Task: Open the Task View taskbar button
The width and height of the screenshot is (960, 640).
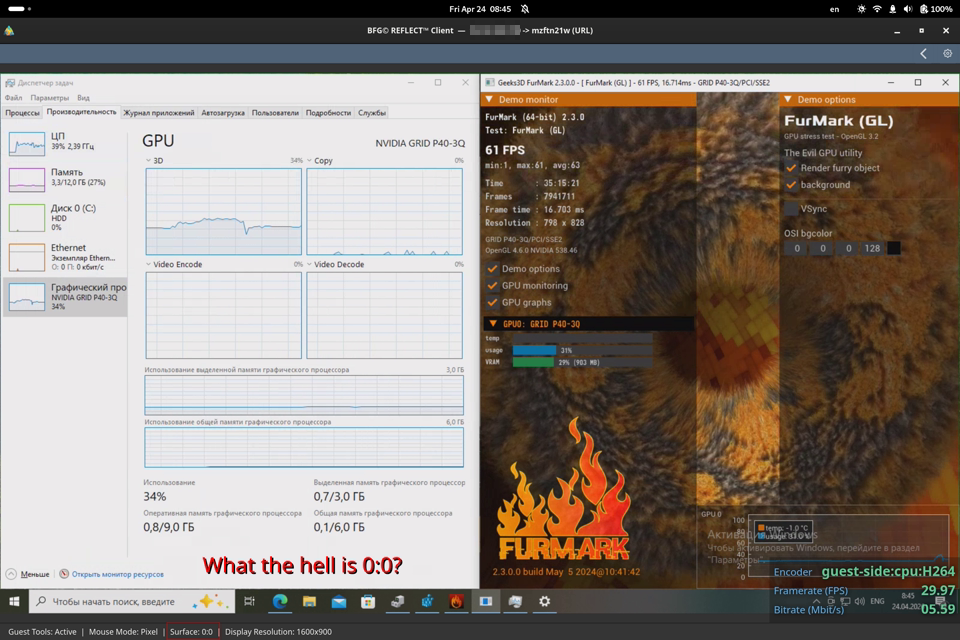Action: [250, 601]
